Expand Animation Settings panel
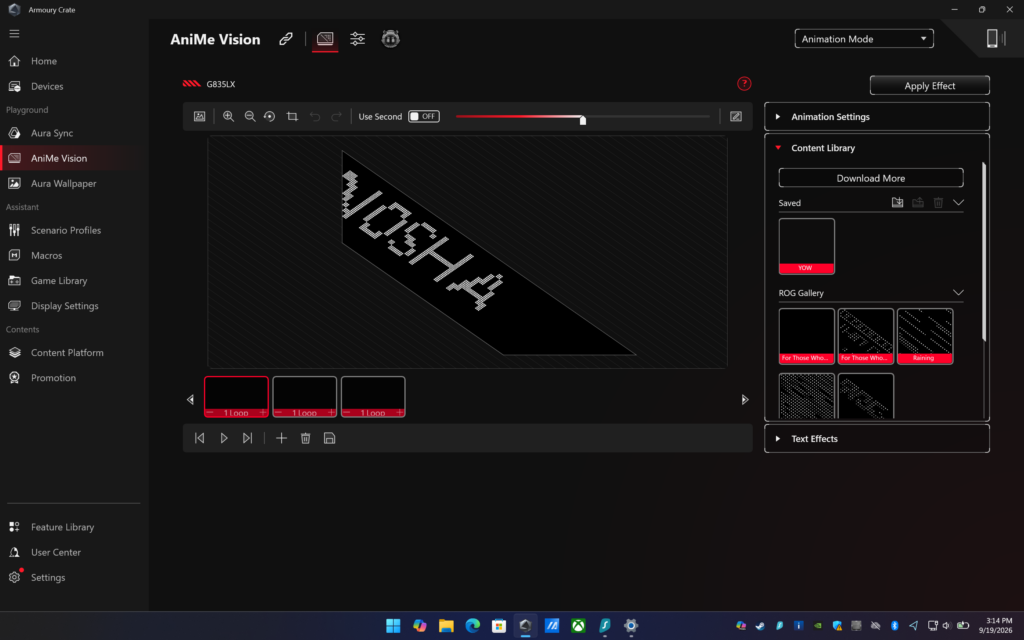The width and height of the screenshot is (1024, 640). tap(876, 117)
